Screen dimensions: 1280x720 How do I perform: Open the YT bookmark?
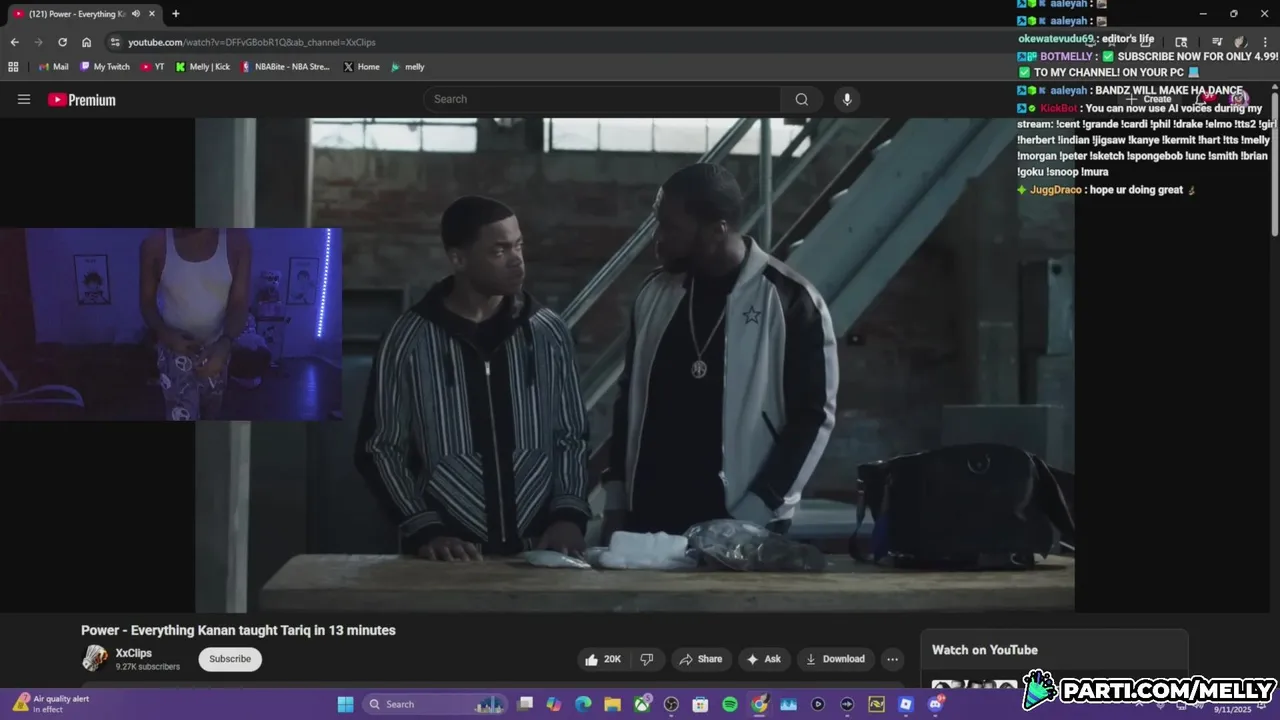point(153,67)
